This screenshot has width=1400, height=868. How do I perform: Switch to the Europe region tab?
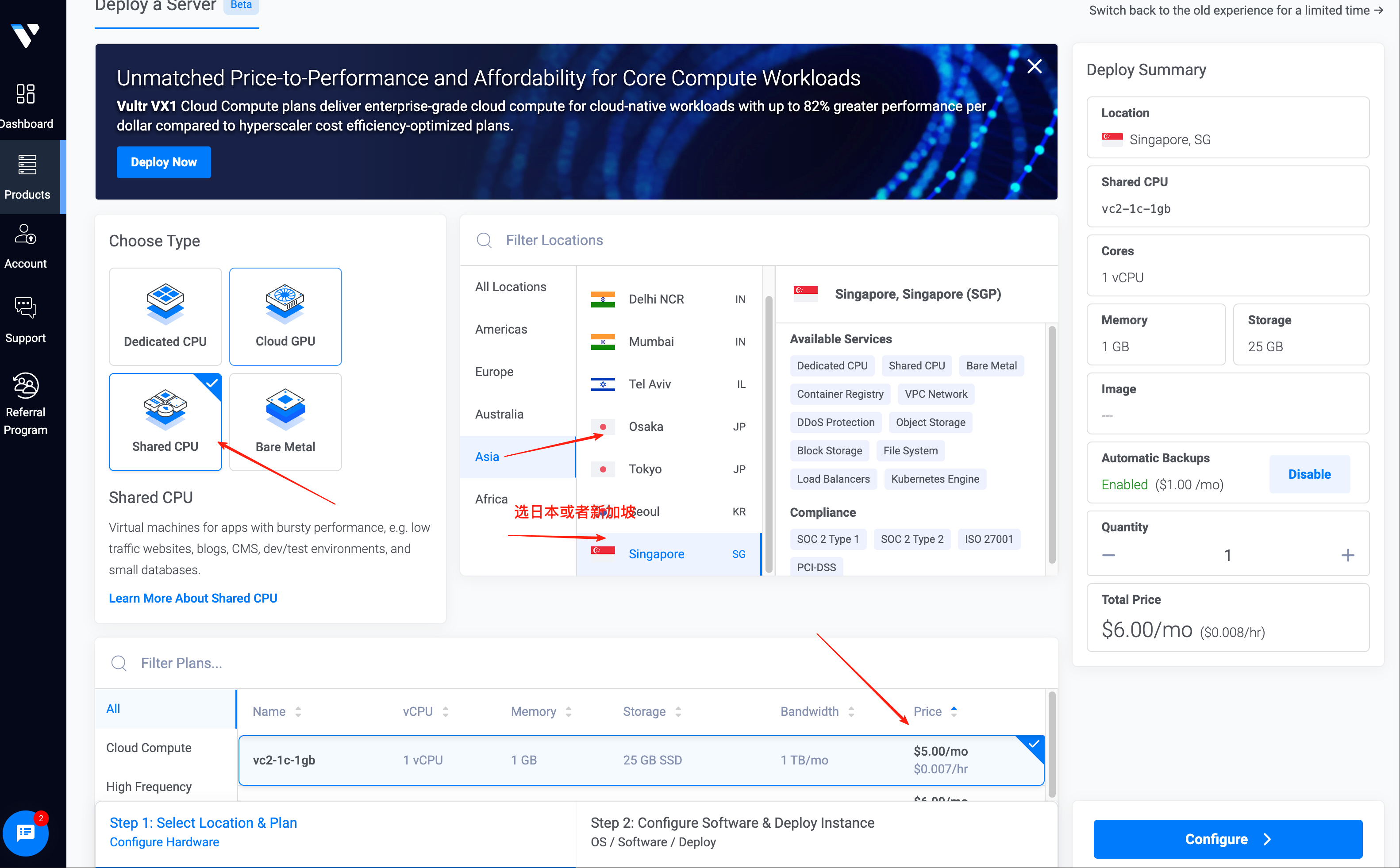pos(494,372)
